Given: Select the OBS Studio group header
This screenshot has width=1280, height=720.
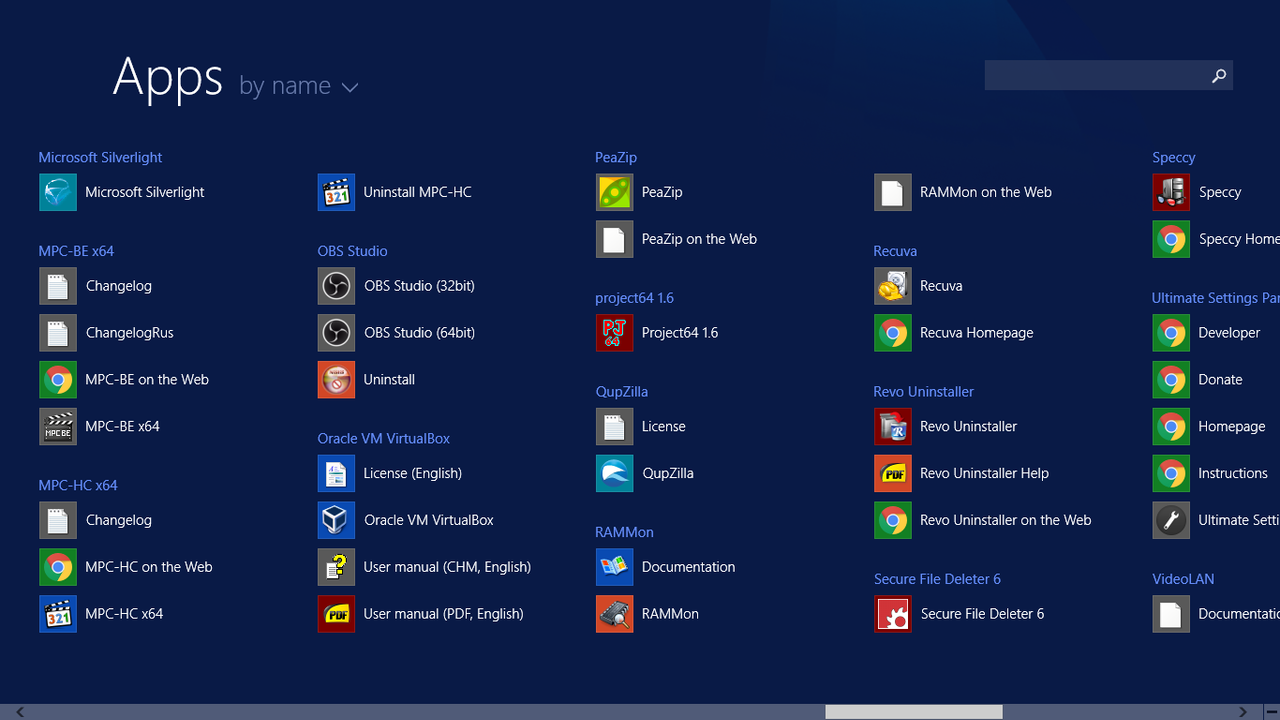Looking at the screenshot, I should tap(352, 251).
